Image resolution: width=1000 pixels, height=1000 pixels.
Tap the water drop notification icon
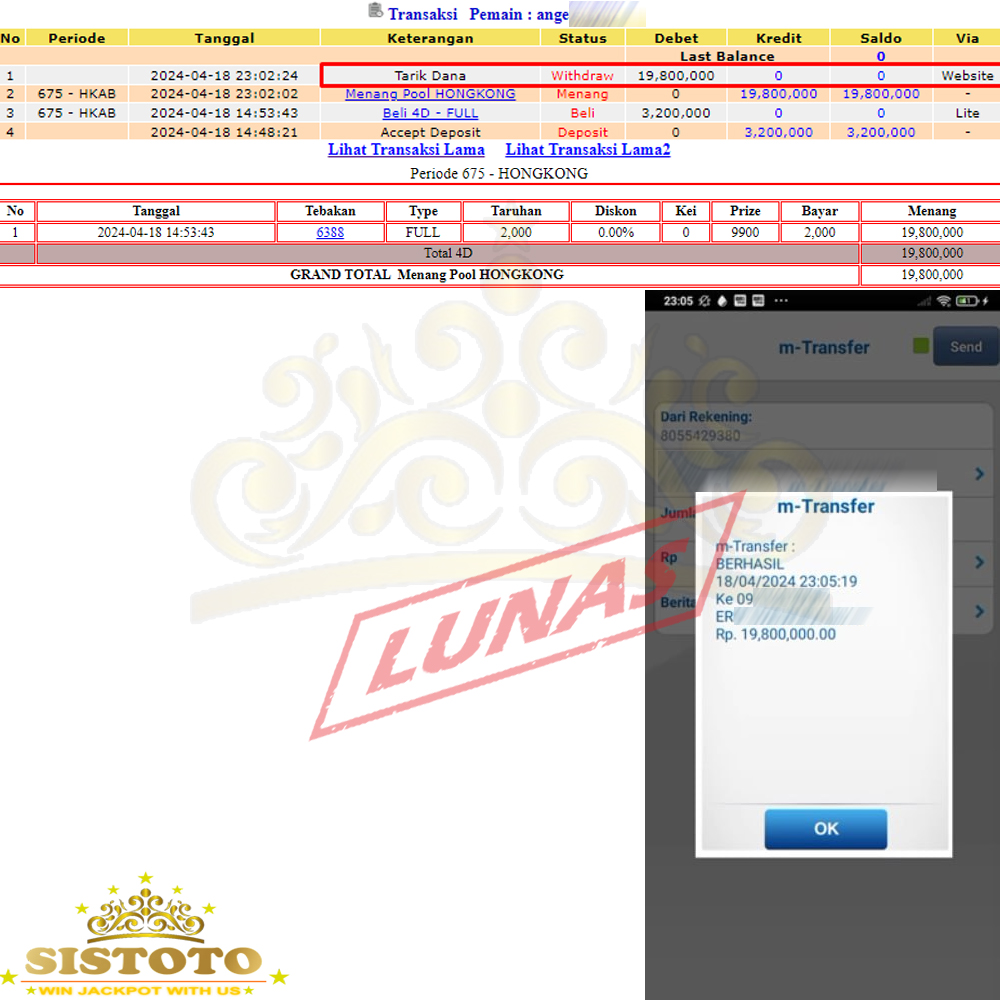point(723,300)
